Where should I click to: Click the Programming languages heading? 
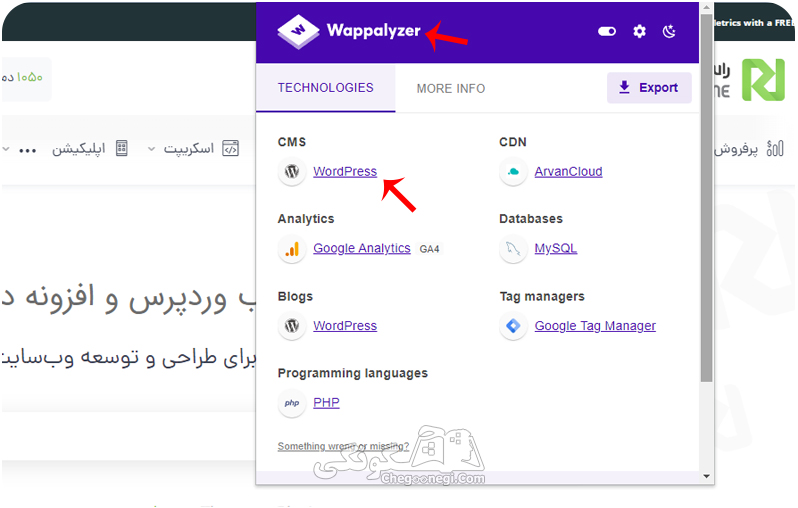click(x=353, y=373)
